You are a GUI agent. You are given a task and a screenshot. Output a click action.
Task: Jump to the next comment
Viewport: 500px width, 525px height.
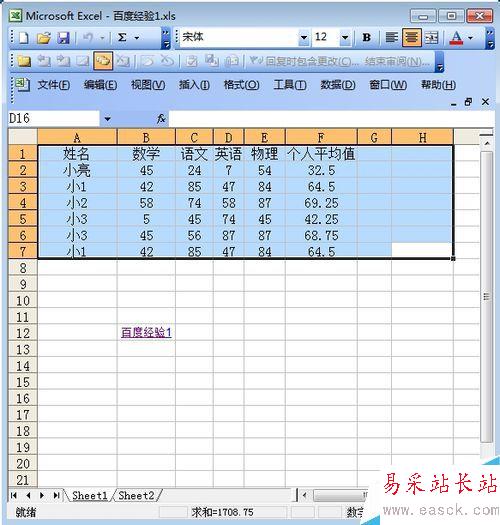[63, 61]
